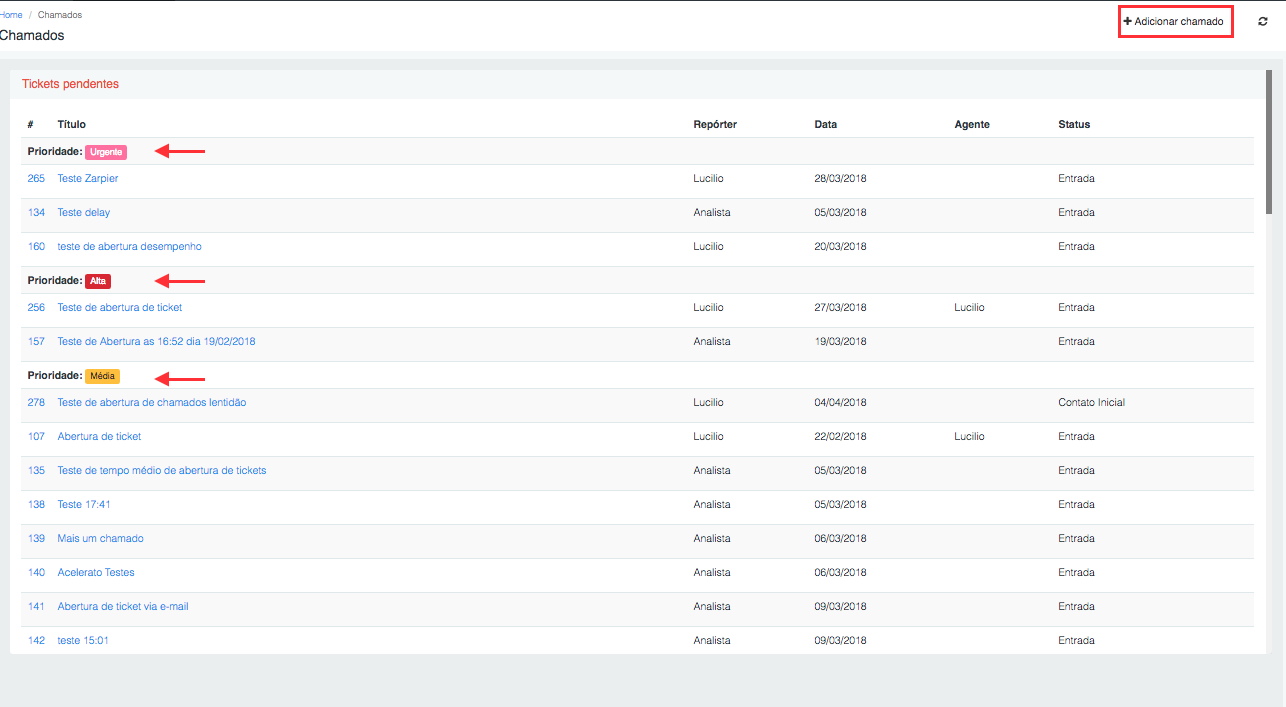1286x707 pixels.
Task: Click date 22/02/2018 cell
Action: (841, 436)
